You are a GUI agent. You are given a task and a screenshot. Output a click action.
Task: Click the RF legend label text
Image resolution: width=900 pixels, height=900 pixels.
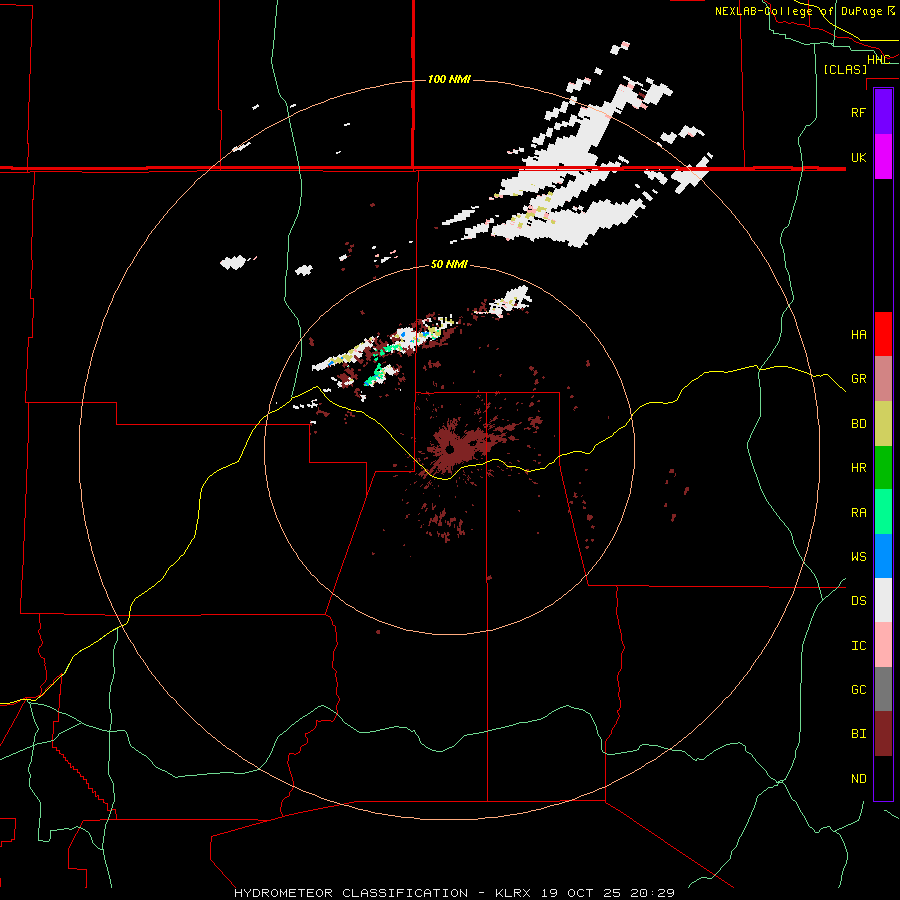click(858, 112)
